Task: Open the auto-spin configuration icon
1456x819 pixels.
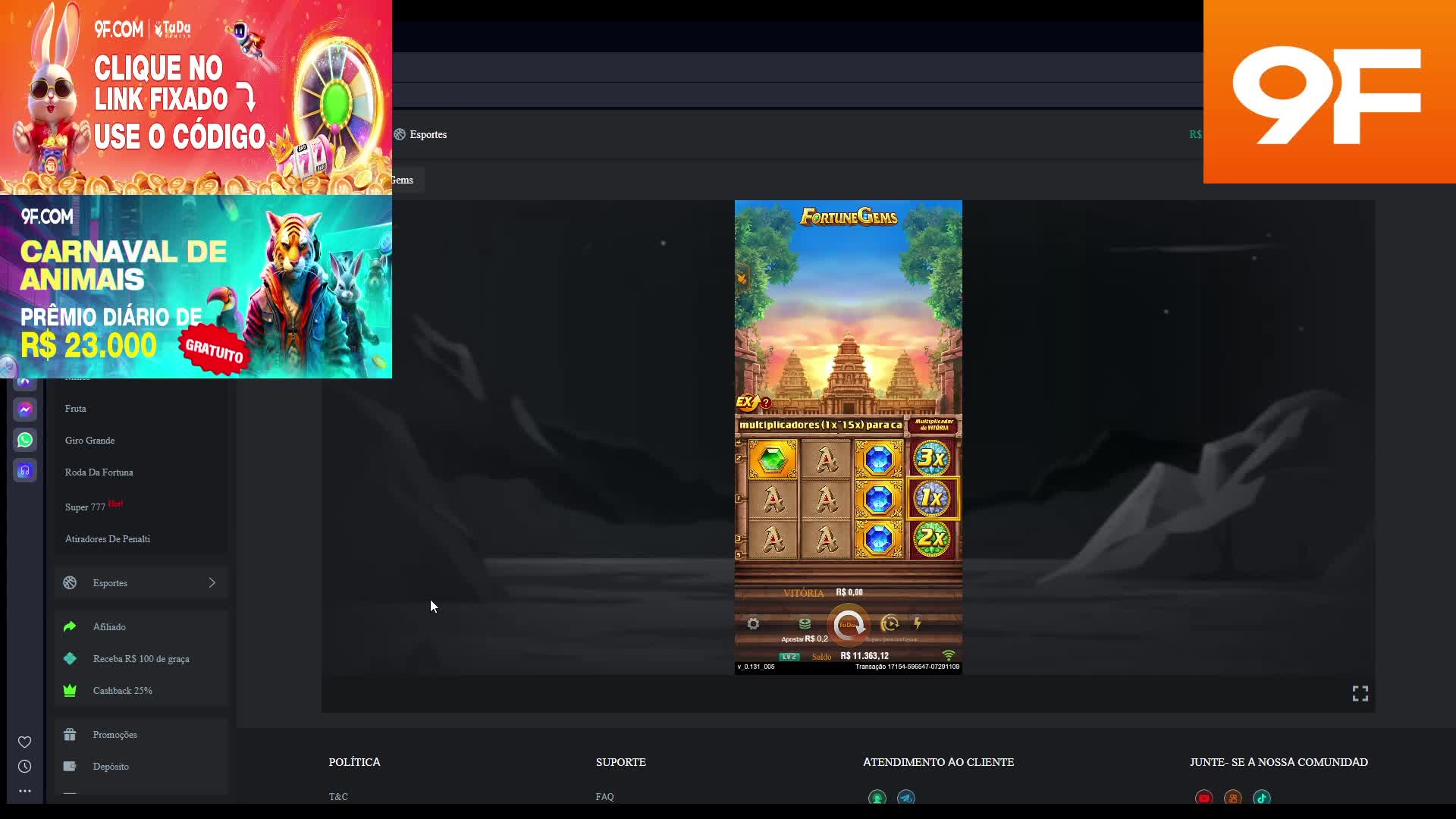Action: pos(890,624)
